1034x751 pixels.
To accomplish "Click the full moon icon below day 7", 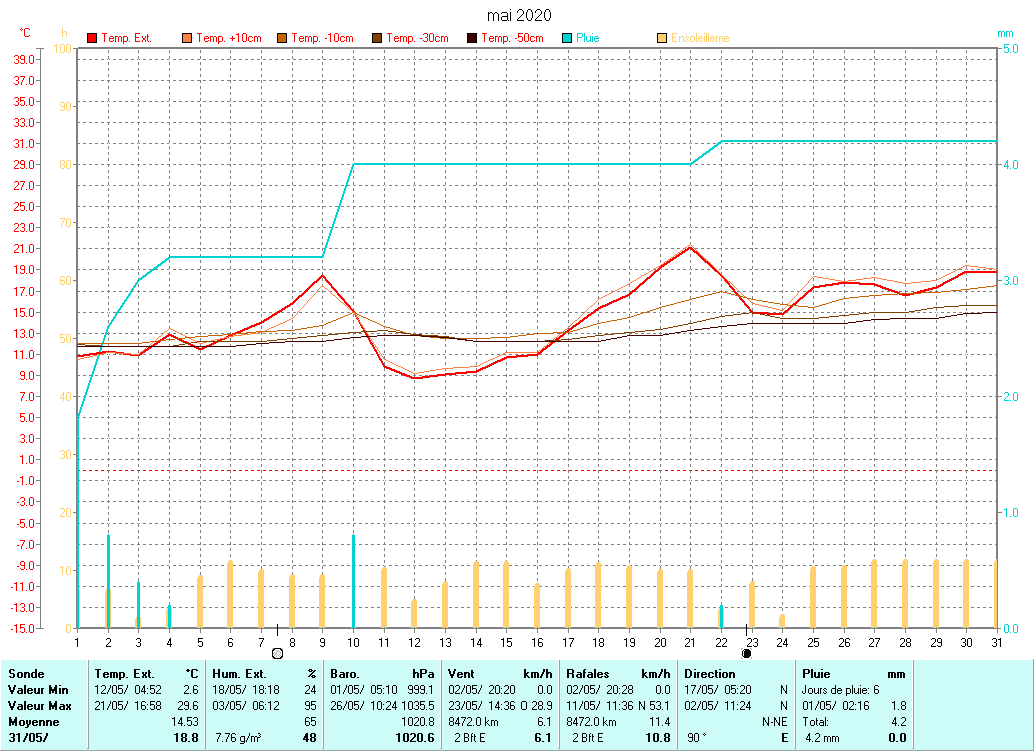I will [277, 653].
